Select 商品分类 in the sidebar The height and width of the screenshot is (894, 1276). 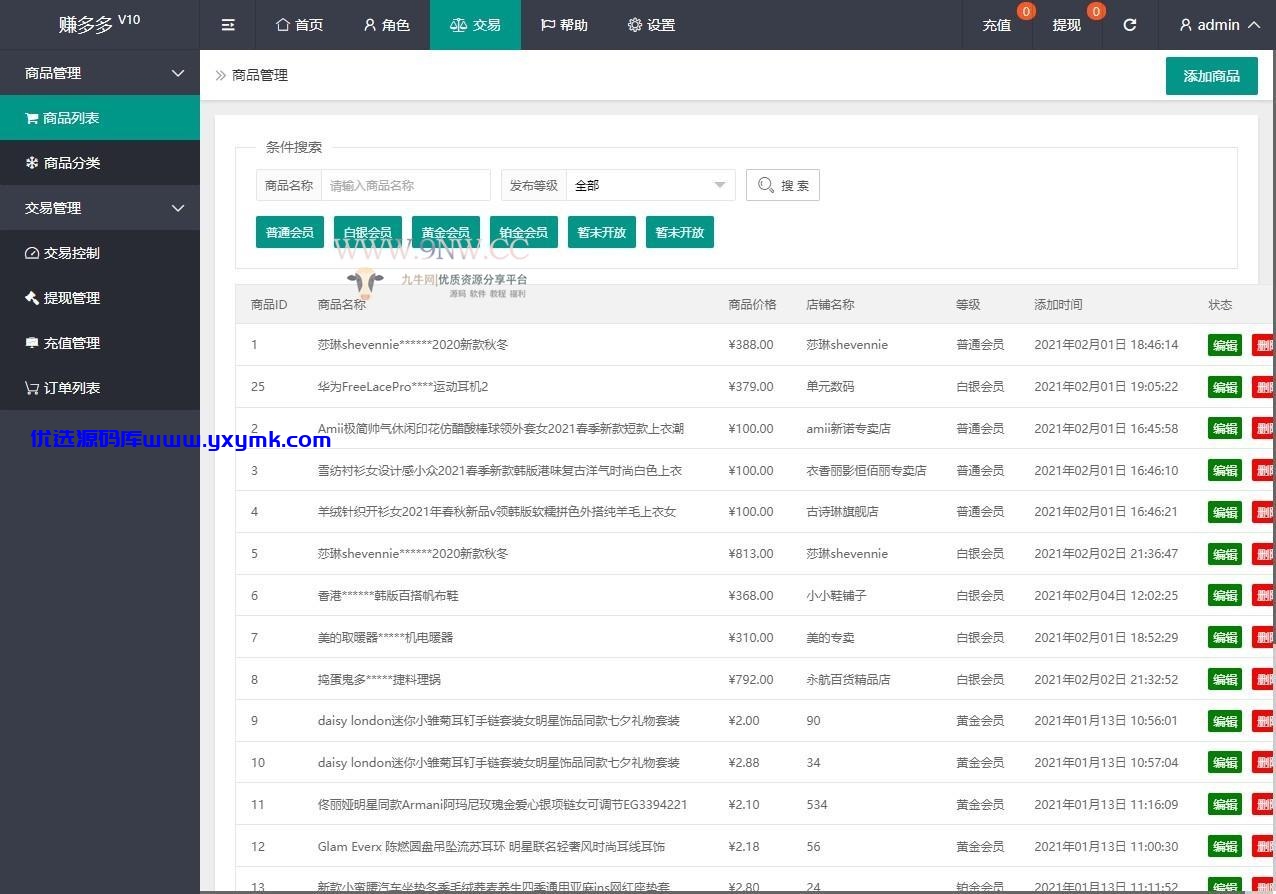(100, 163)
